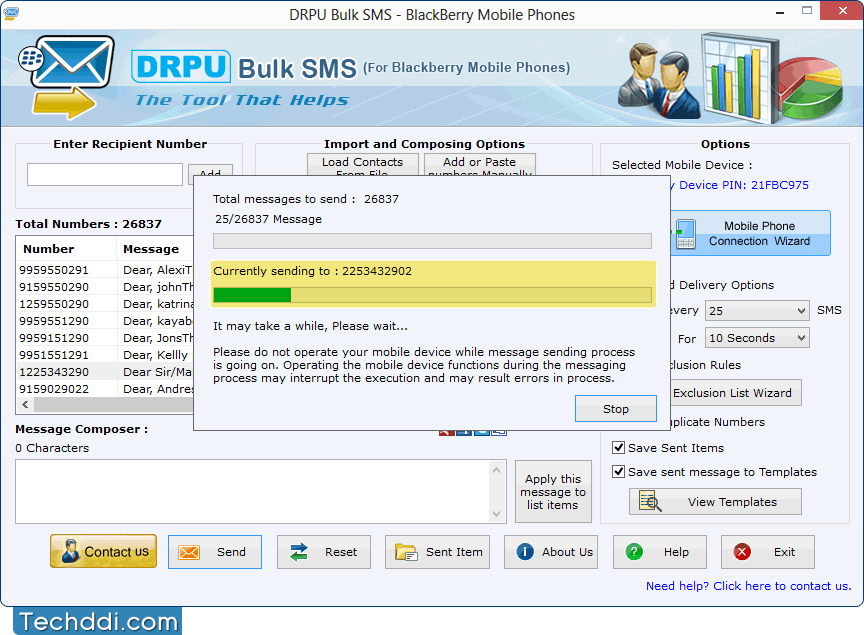Click '25/26837 Message' counter text

click(268, 219)
